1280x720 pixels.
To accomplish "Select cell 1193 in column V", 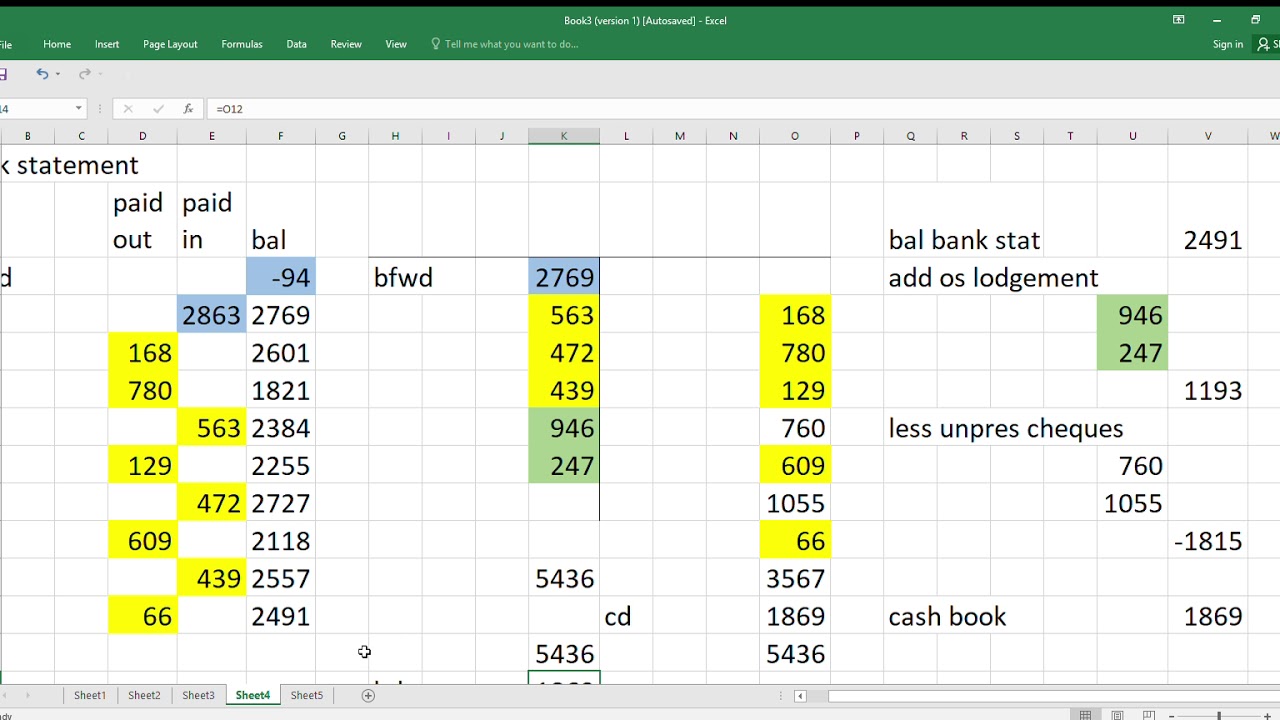I will tap(1208, 390).
